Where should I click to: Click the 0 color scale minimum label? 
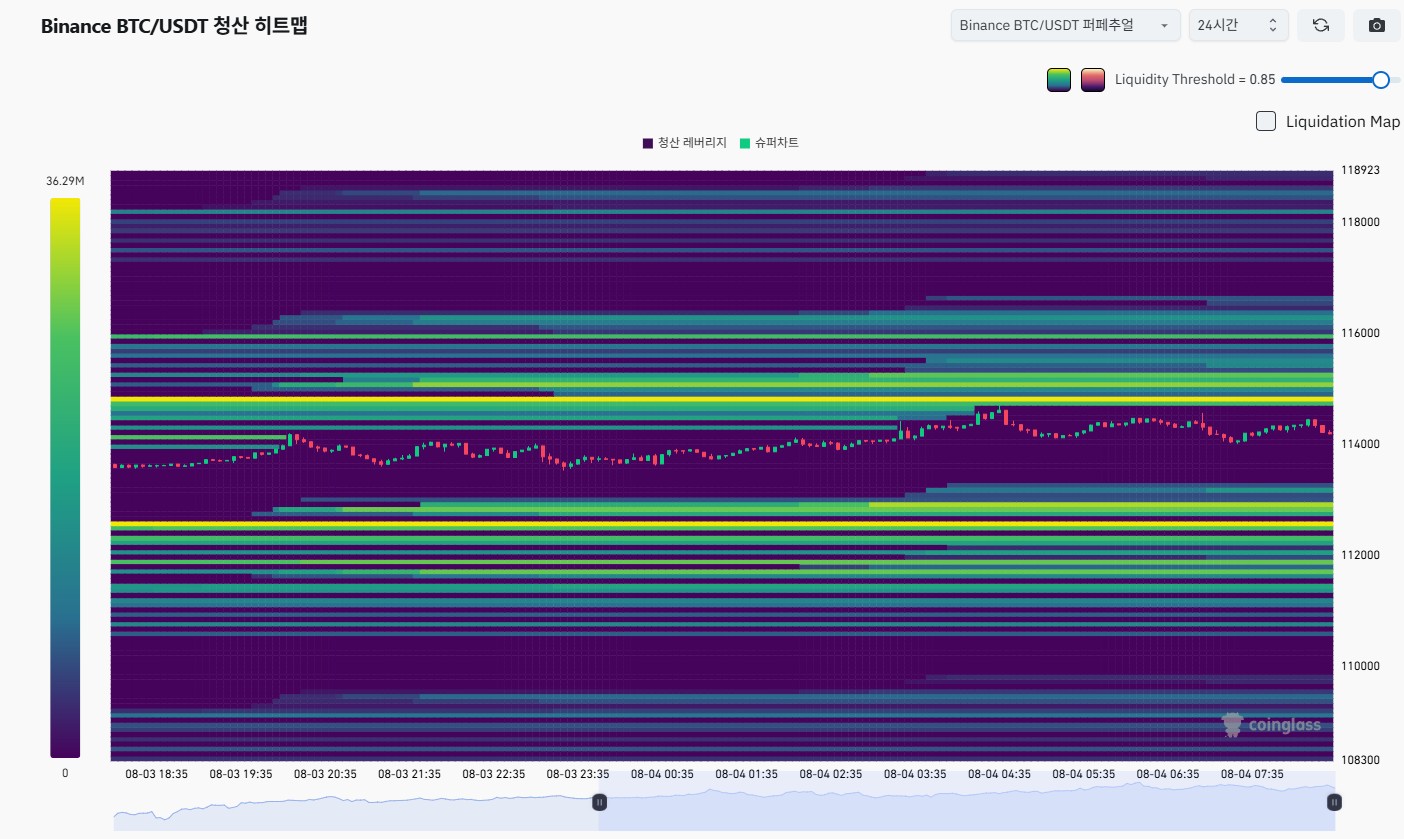pyautogui.click(x=65, y=773)
